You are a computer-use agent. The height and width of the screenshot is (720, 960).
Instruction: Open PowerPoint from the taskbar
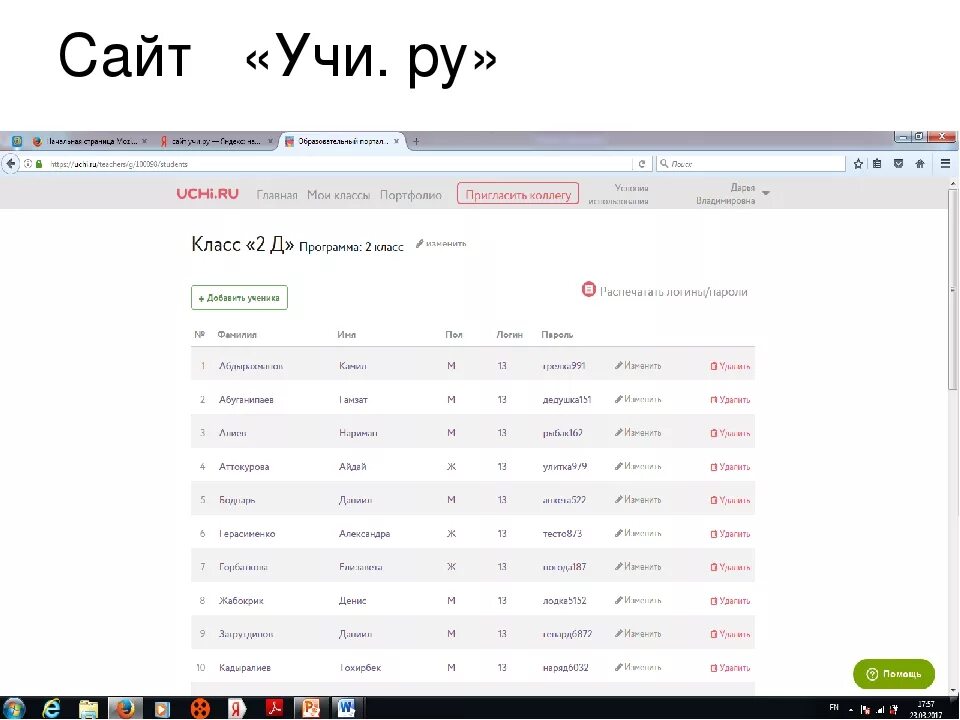point(310,708)
